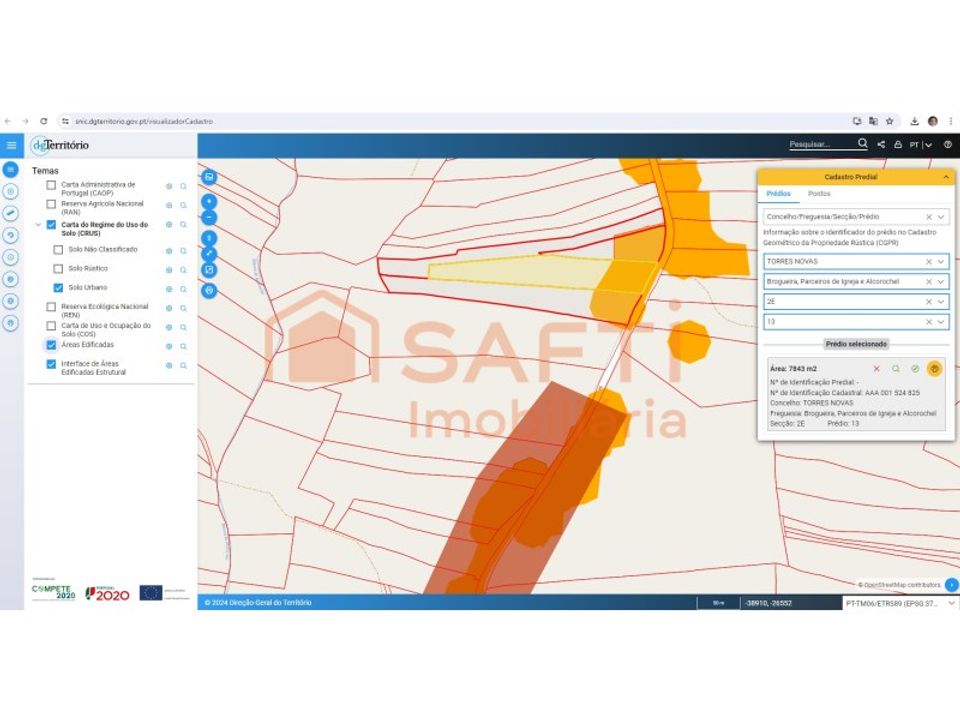960x720 pixels.
Task: Uncheck Interface de Áreas Edificadas Estrutural
Action: 51,364
